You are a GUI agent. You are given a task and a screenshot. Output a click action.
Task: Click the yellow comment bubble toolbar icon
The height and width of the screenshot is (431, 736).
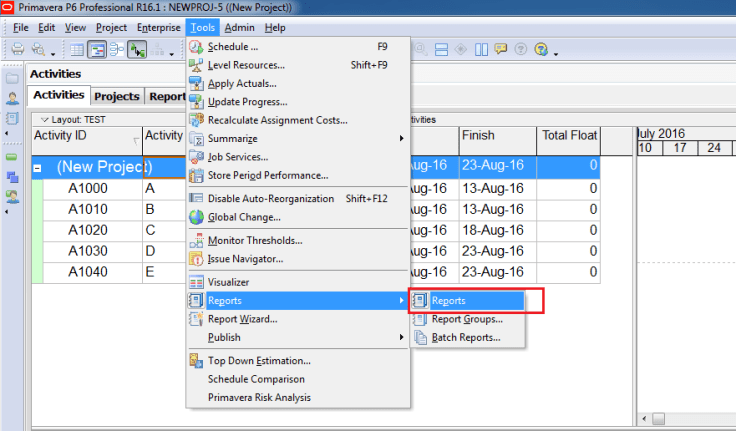tap(501, 48)
